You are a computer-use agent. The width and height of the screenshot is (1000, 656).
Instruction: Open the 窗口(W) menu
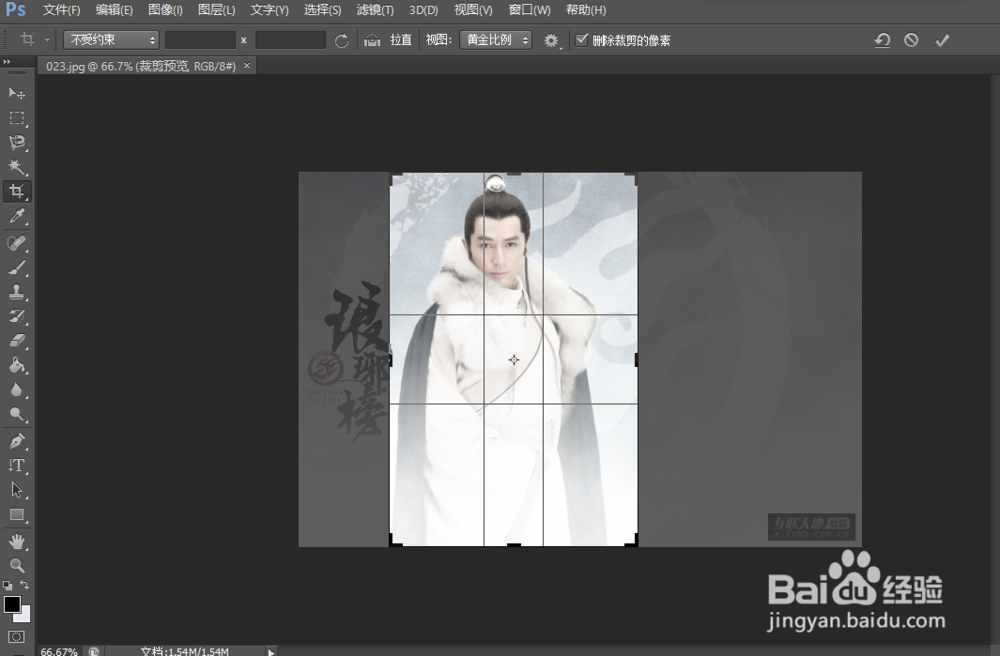(x=529, y=10)
